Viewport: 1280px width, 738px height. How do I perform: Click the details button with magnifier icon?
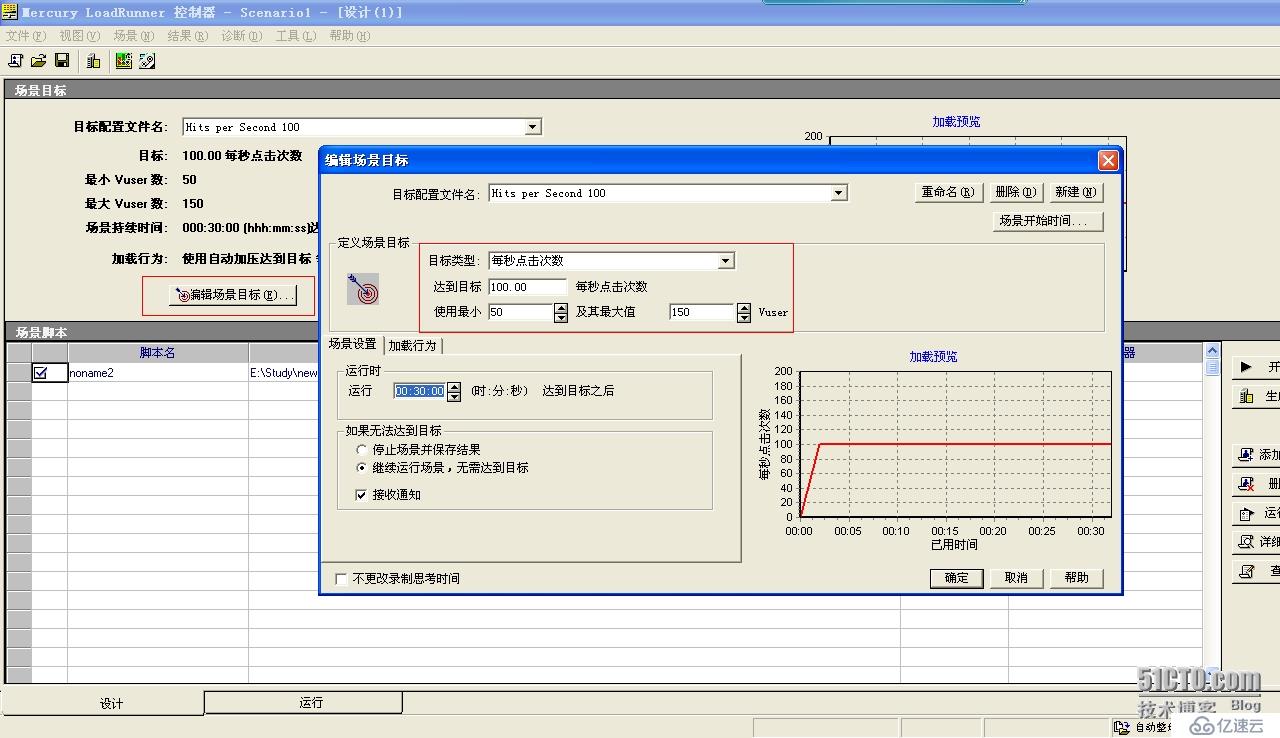[x=1257, y=542]
